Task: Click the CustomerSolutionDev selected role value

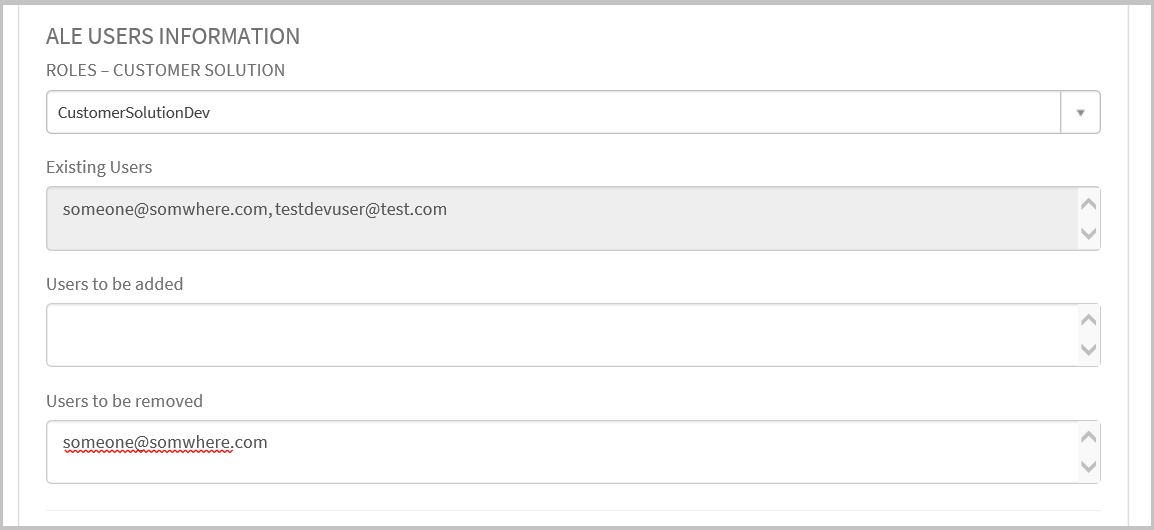Action: click(x=134, y=113)
